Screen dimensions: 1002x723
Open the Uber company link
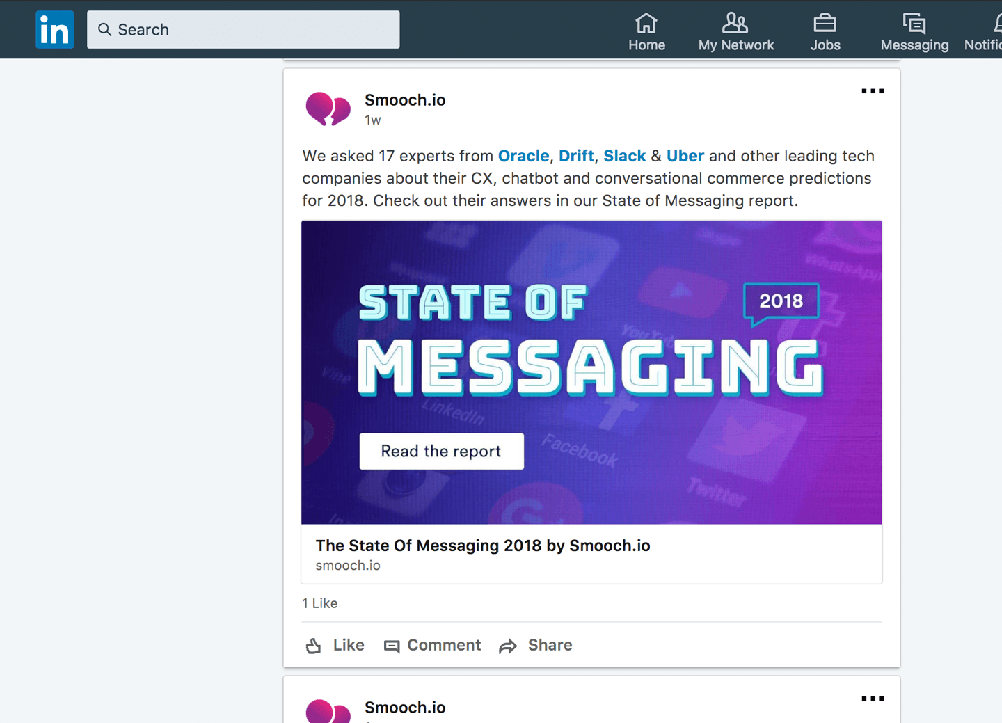[x=685, y=156]
